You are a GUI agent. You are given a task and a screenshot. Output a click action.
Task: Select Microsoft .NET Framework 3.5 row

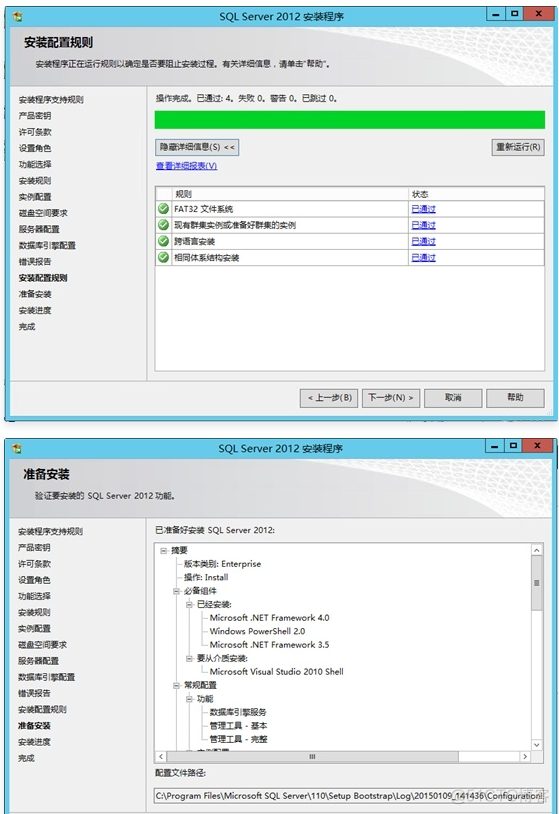[x=269, y=645]
